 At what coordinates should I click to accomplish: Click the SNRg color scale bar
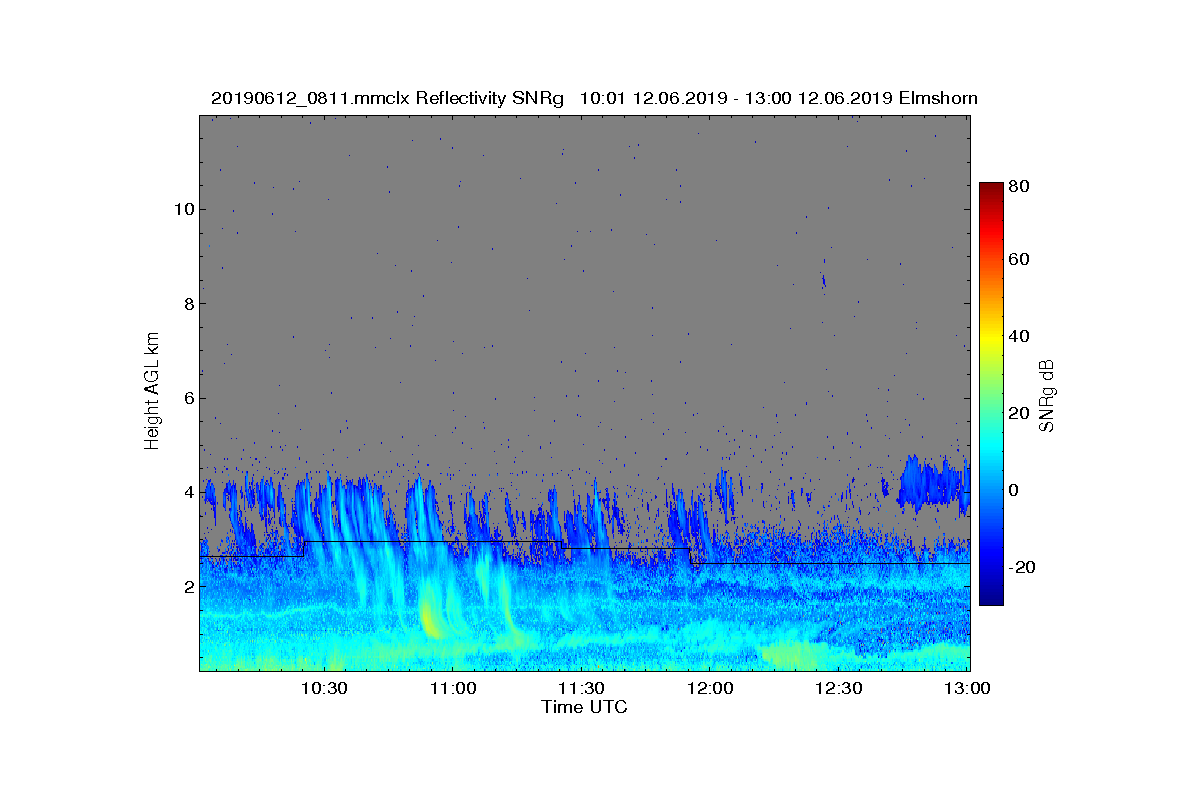991,394
